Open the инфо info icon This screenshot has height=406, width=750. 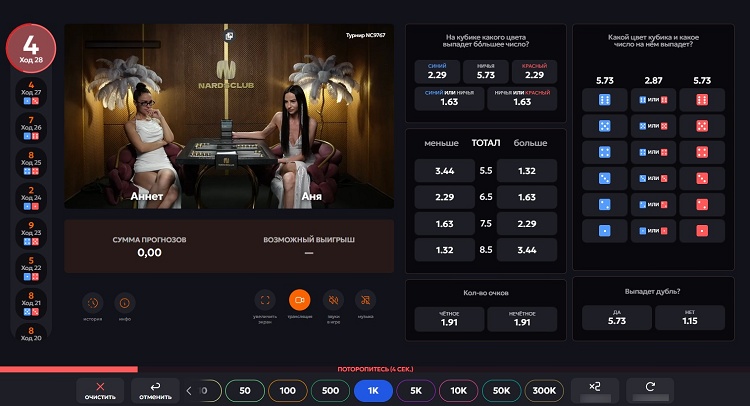(x=125, y=302)
